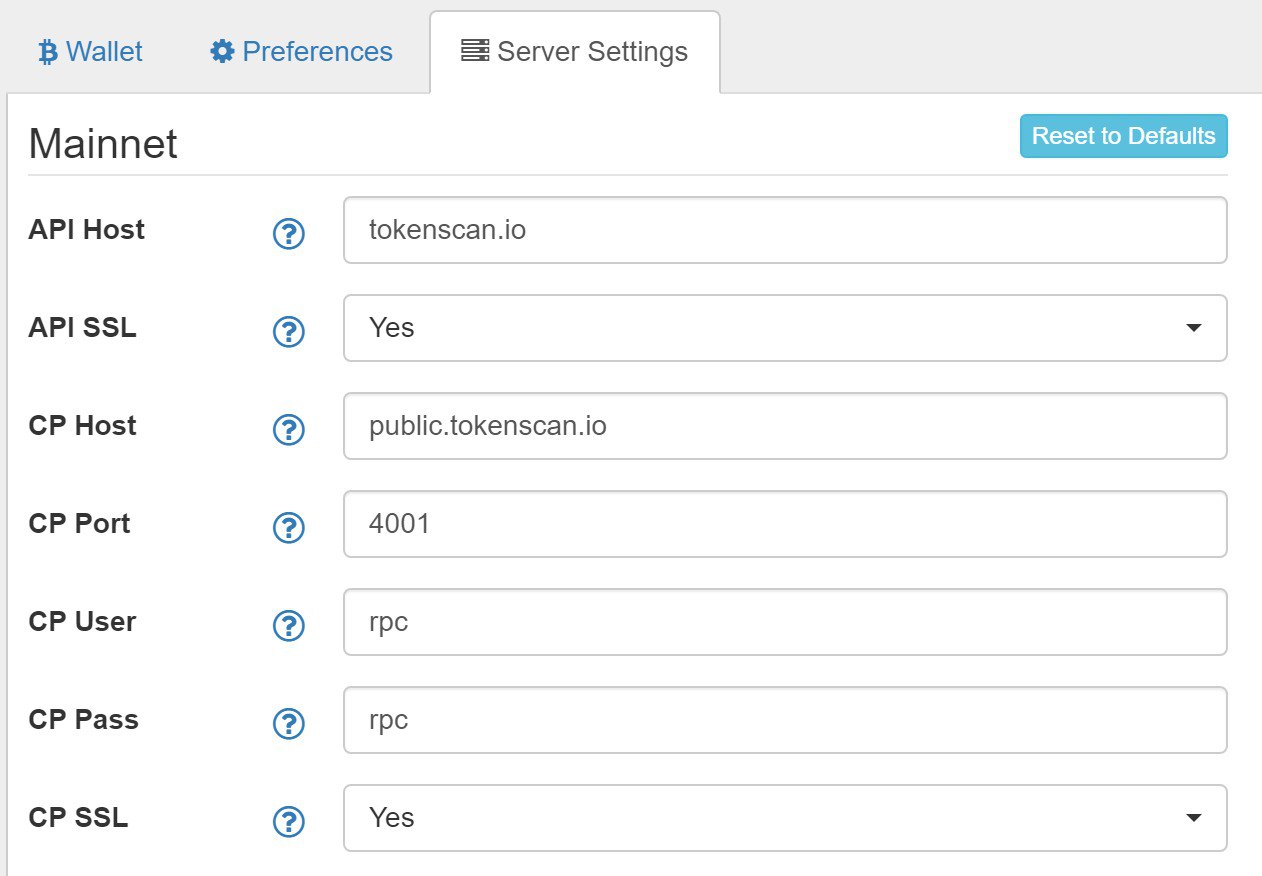This screenshot has height=876, width=1262.
Task: Show CP Host help tooltip icon
Action: 289,430
